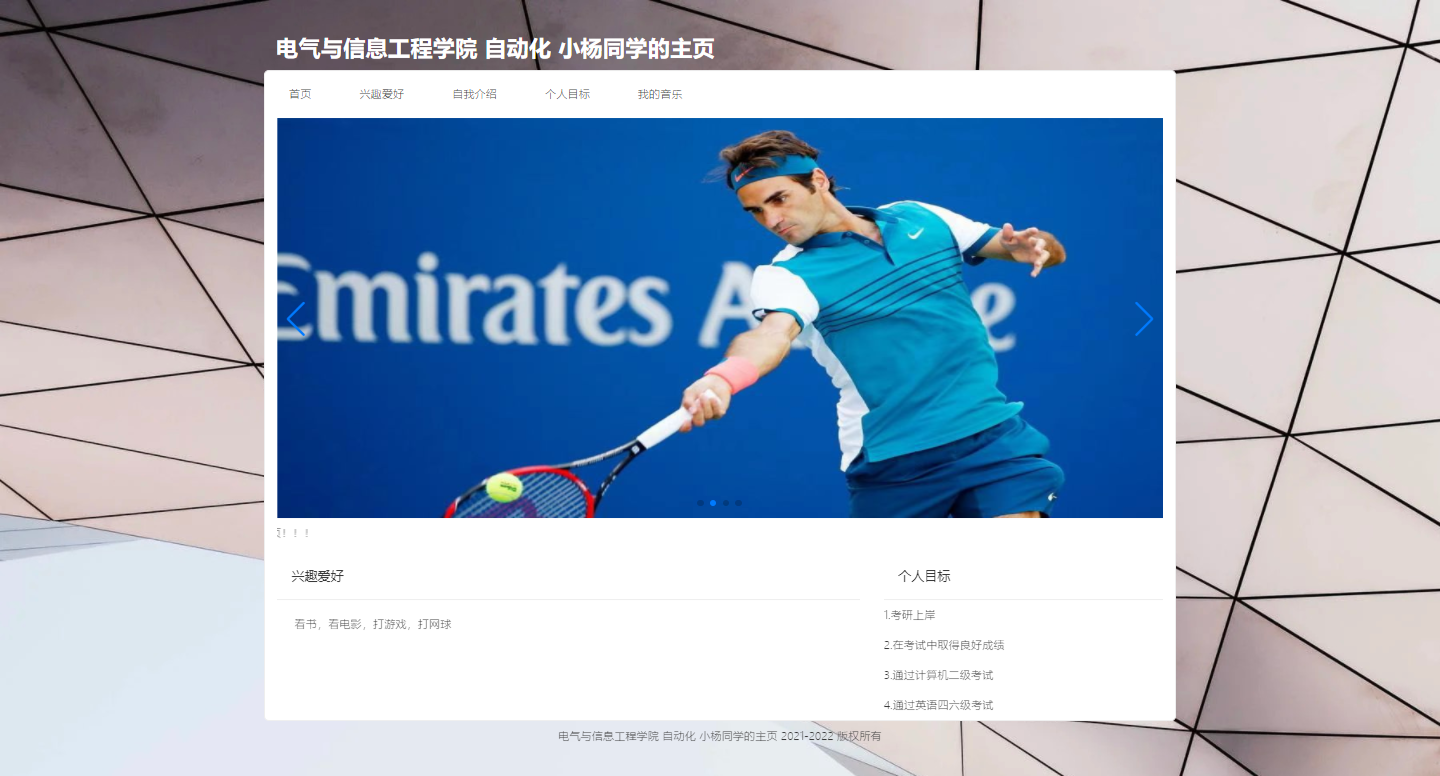Screen dimensions: 1440x776
Task: Go to previous carousel slide with left arrow
Action: (x=296, y=319)
